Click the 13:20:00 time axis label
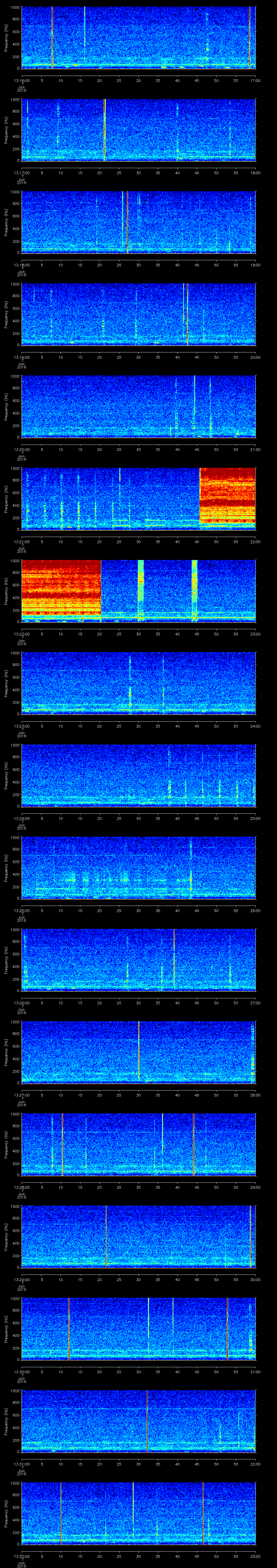 22,449
